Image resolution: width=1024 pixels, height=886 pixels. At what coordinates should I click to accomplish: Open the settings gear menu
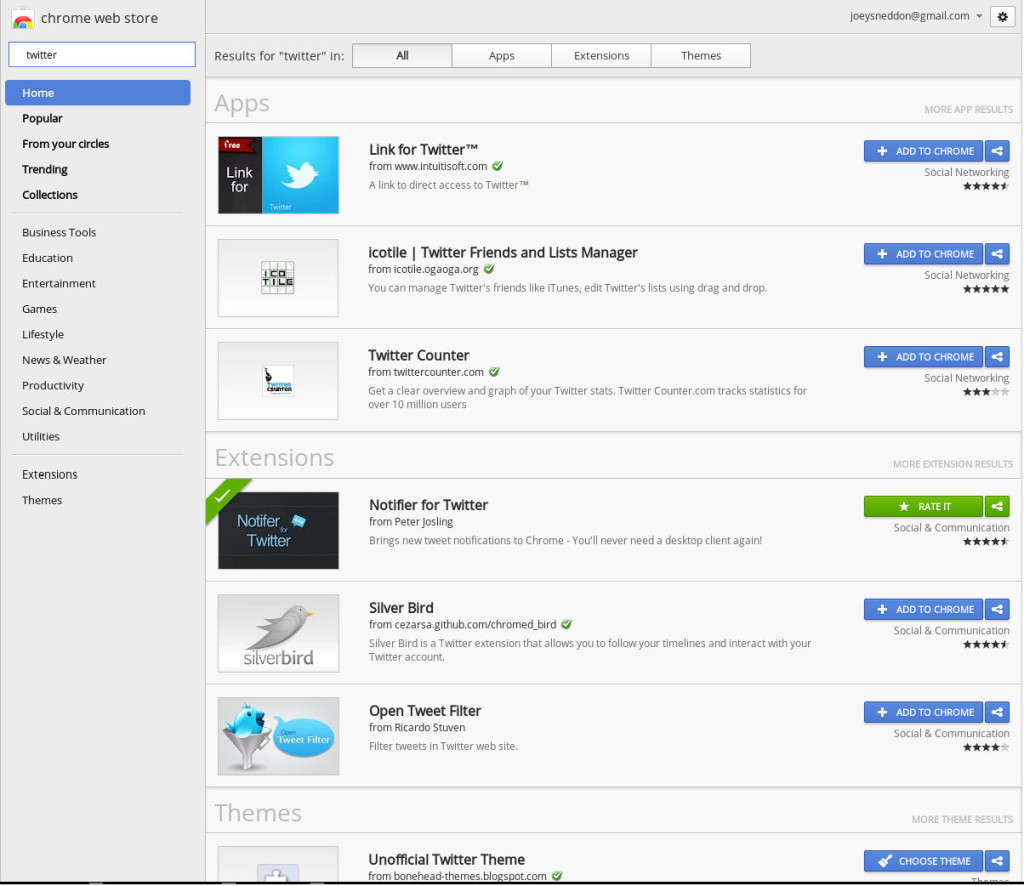pos(1002,17)
